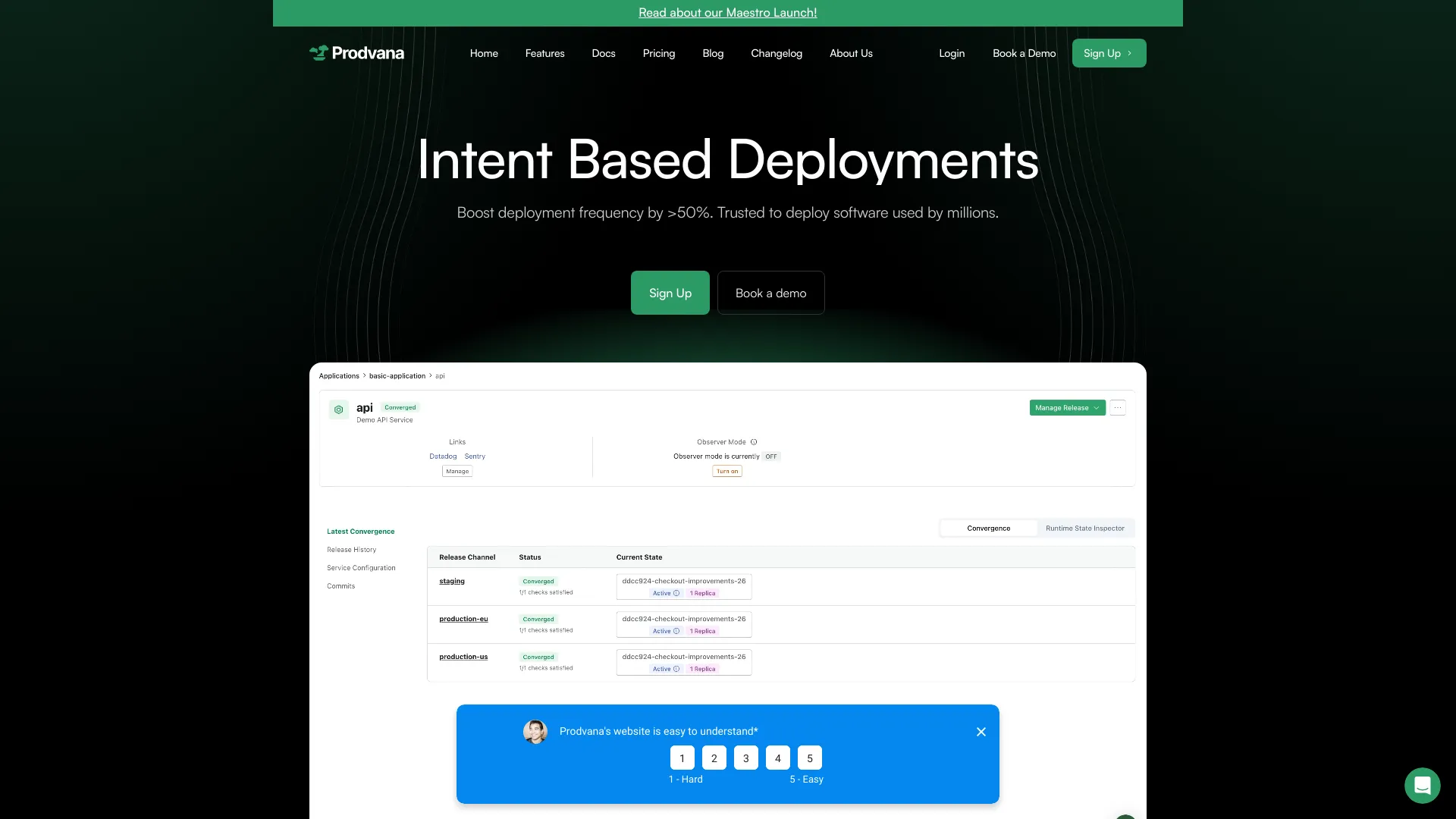
Task: Switch the view to Runtime State Inspector
Action: (x=1084, y=528)
